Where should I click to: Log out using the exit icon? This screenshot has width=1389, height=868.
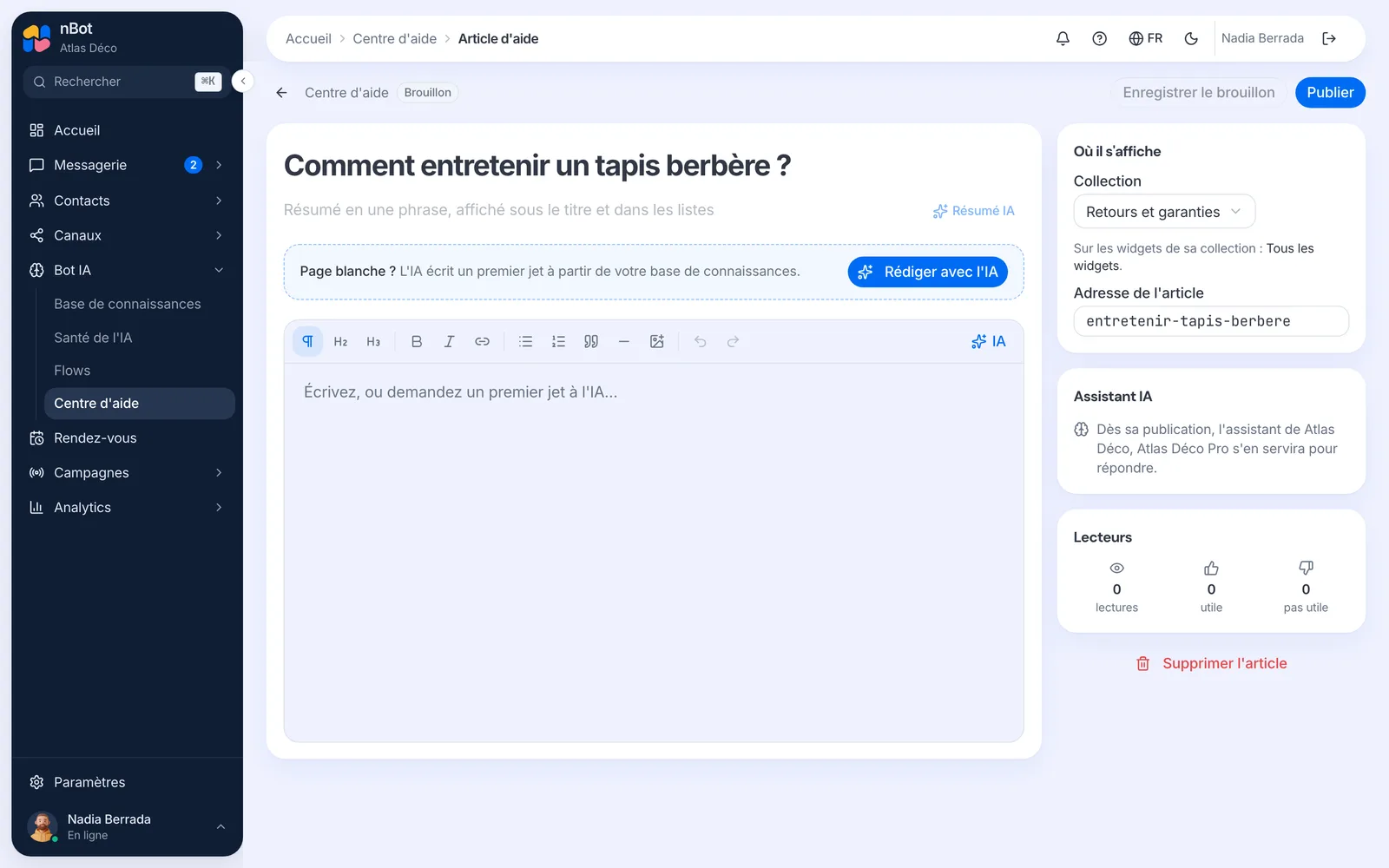1329,38
